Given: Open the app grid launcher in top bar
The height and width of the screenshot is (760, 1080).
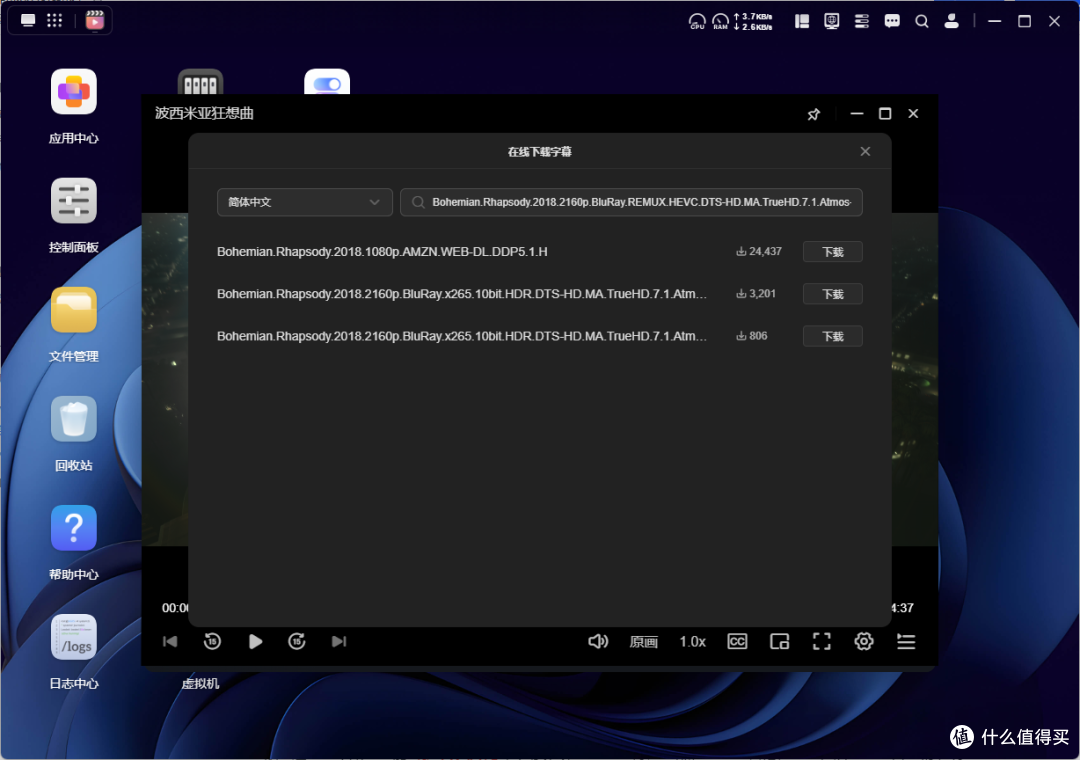Looking at the screenshot, I should coord(54,20).
